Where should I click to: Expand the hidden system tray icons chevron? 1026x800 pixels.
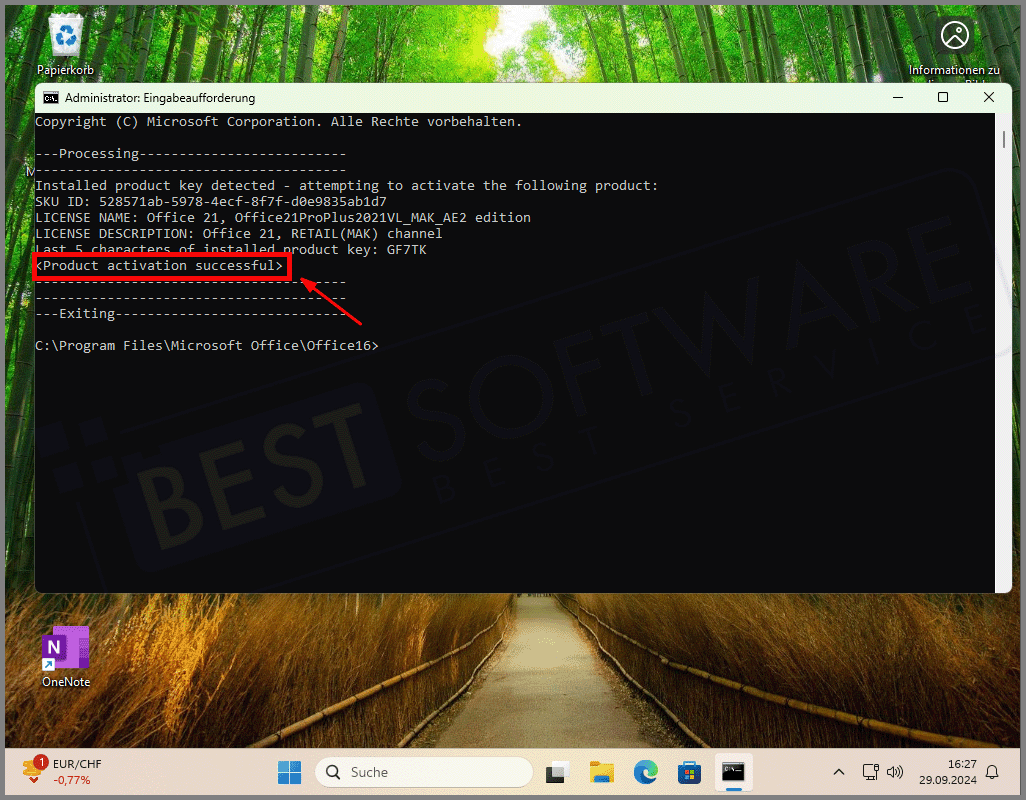pyautogui.click(x=838, y=772)
